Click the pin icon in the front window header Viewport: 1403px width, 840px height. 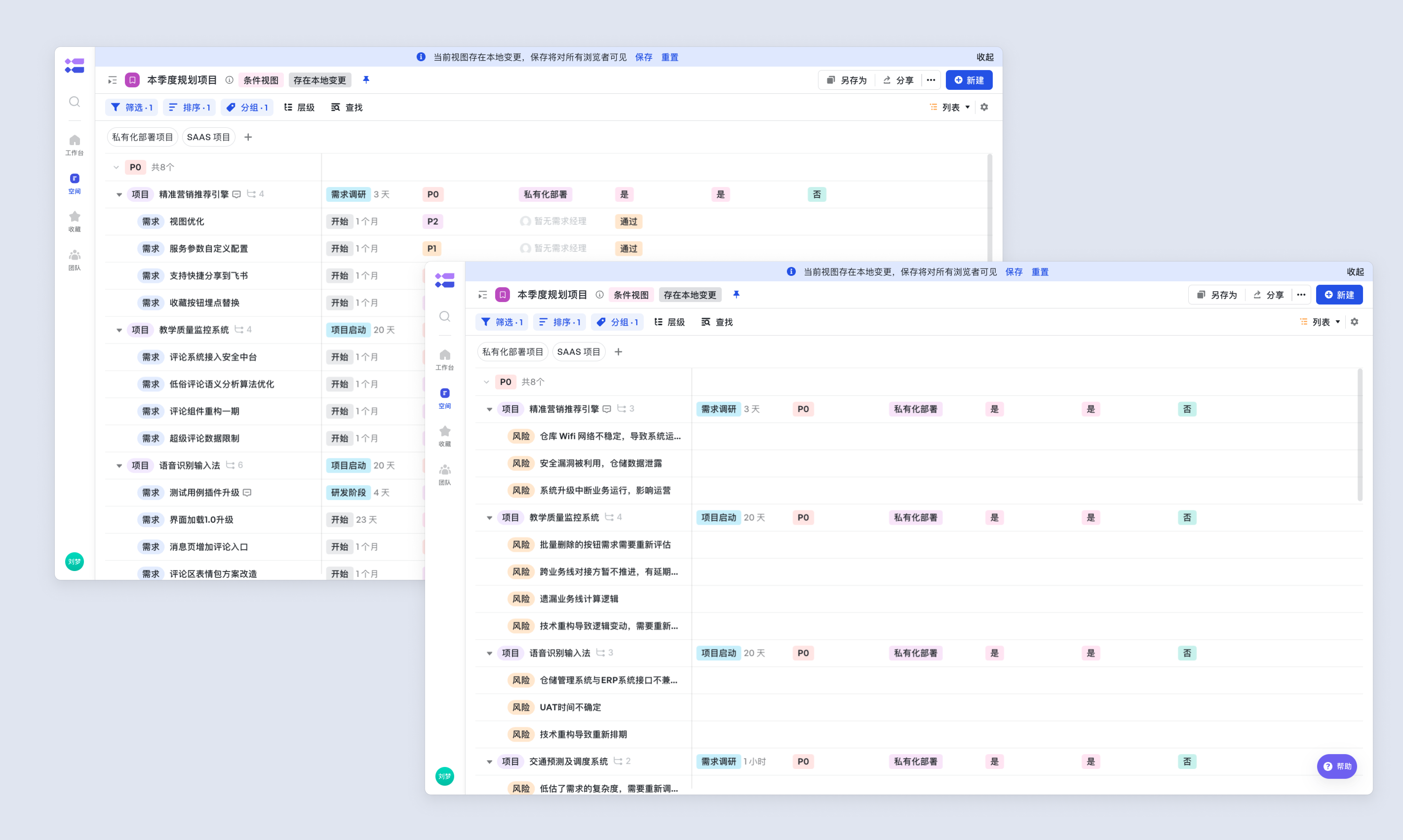click(736, 294)
